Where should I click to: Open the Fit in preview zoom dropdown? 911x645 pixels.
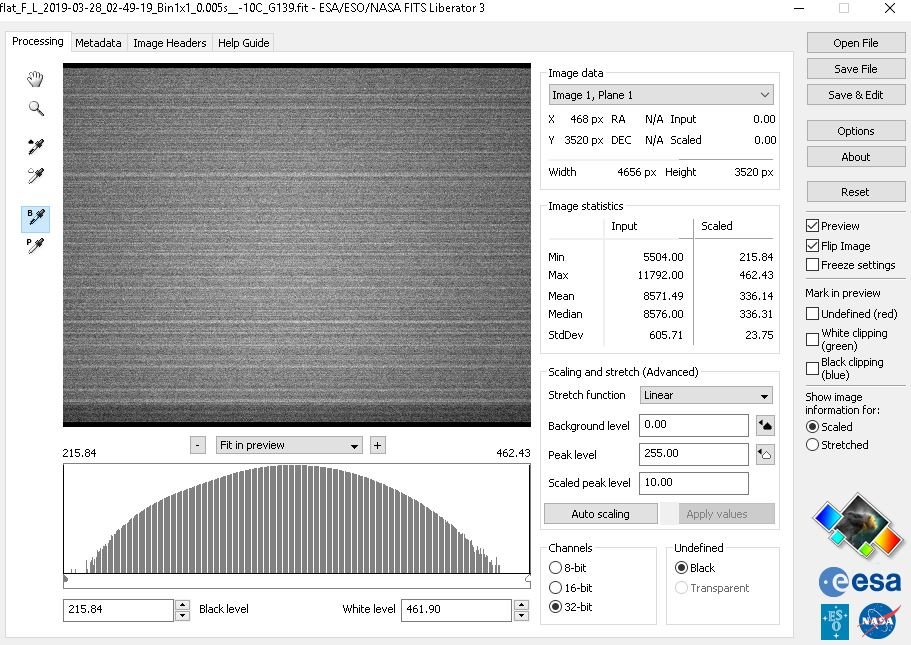pyautogui.click(x=289, y=446)
